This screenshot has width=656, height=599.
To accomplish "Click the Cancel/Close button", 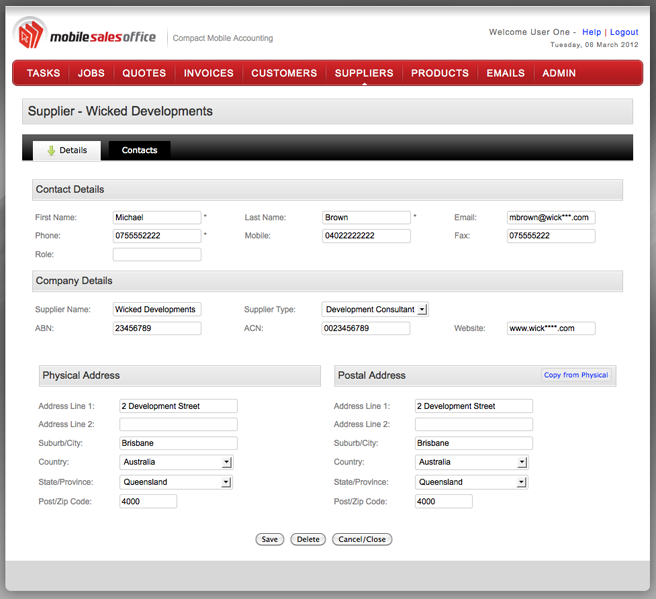I will pyautogui.click(x=362, y=539).
